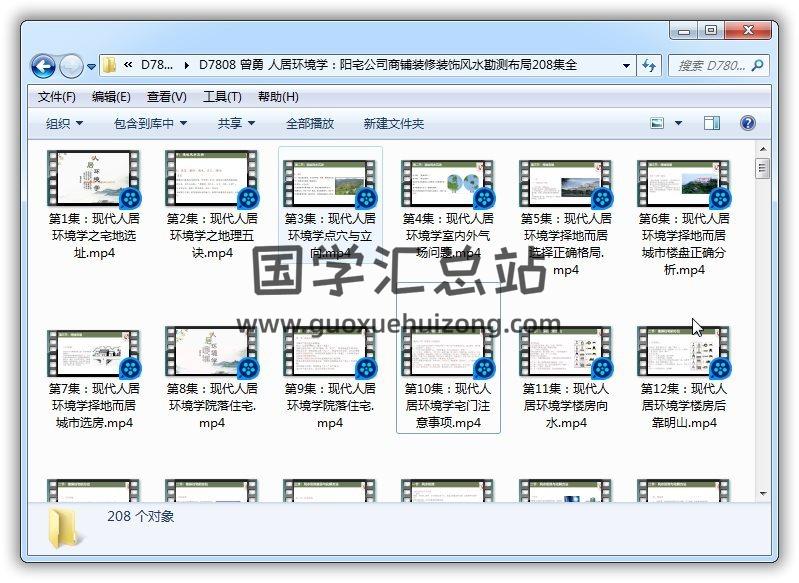Open the recent locations dropdown arrow

tap(91, 66)
